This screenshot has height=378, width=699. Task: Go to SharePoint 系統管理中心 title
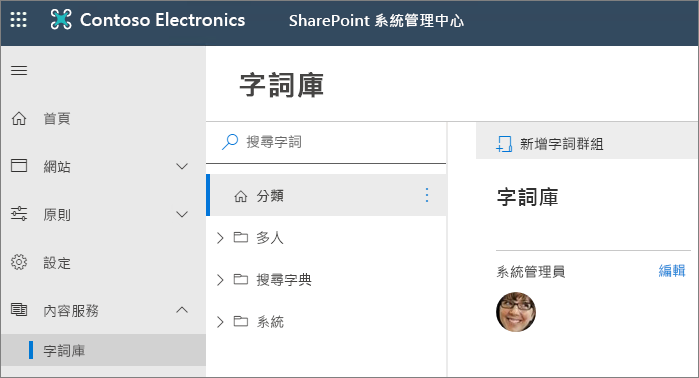376,21
